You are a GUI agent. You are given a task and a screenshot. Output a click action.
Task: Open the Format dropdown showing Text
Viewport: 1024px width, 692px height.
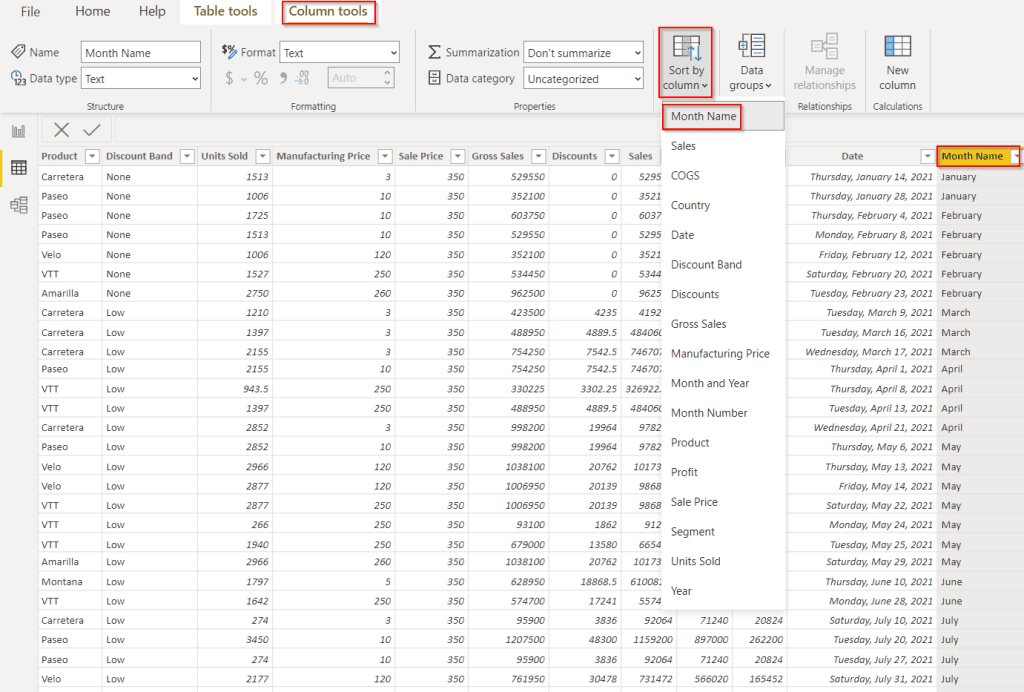coord(340,53)
